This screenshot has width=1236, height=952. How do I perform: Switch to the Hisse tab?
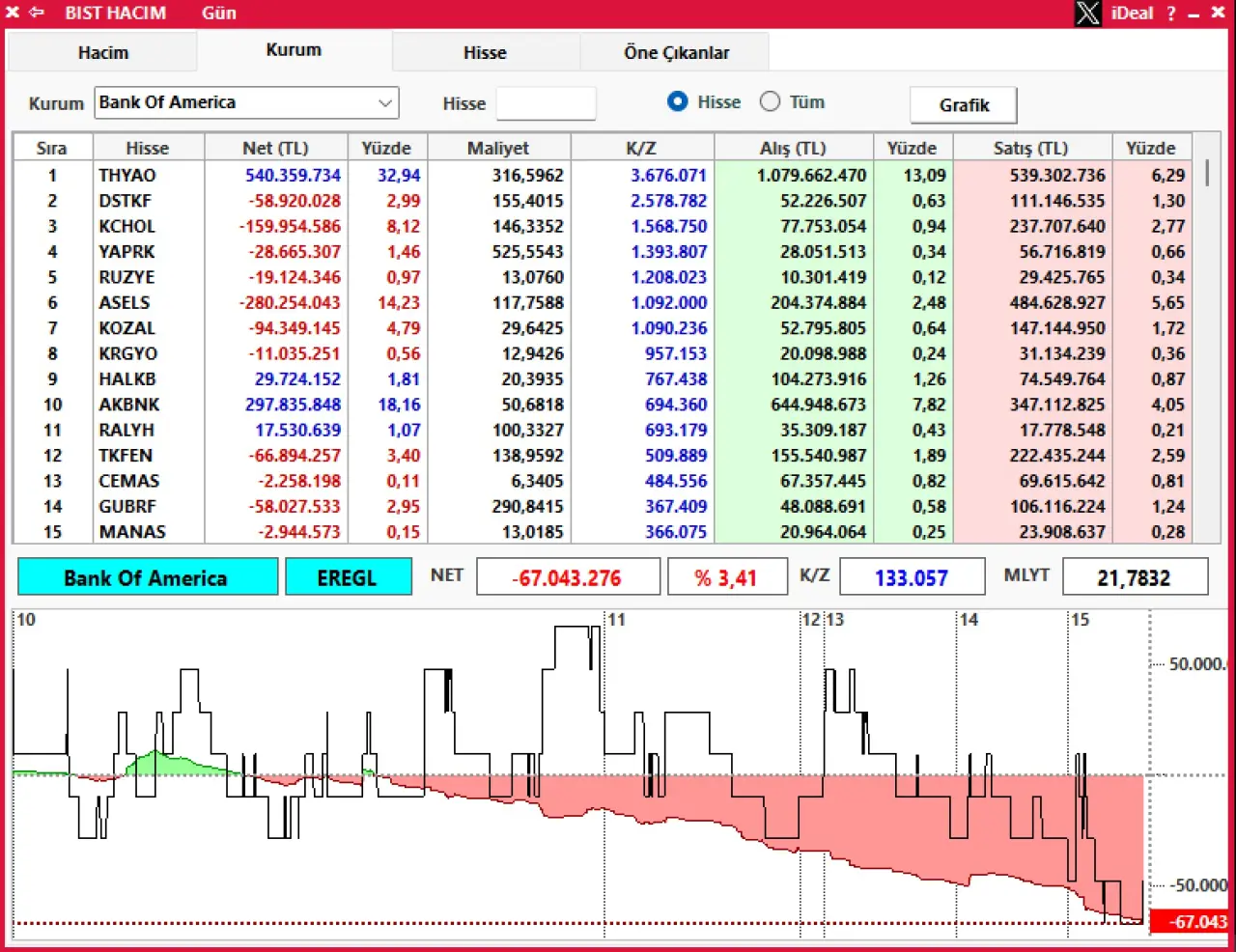(x=485, y=53)
